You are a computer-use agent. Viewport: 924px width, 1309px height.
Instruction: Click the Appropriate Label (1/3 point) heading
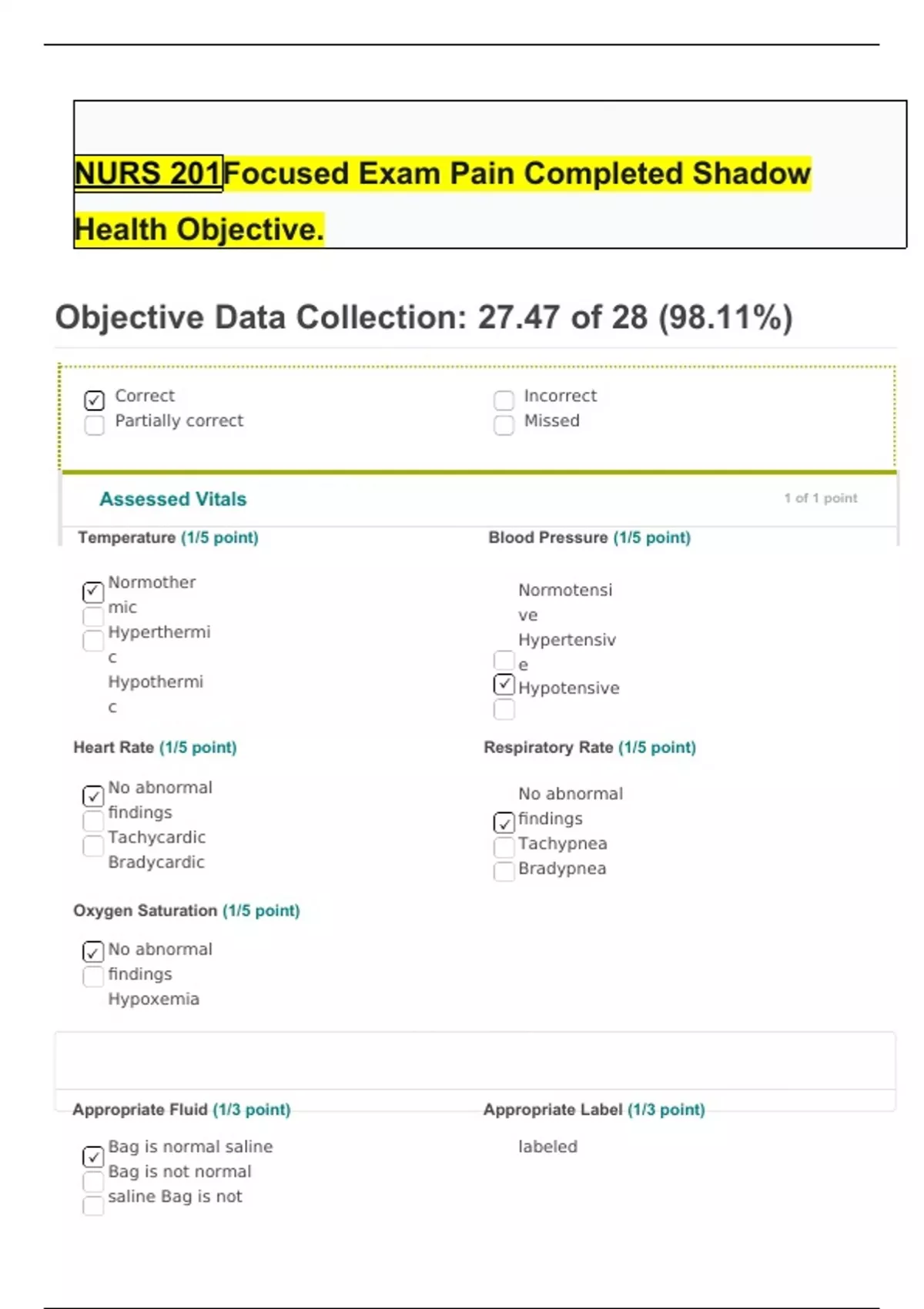(x=594, y=1110)
